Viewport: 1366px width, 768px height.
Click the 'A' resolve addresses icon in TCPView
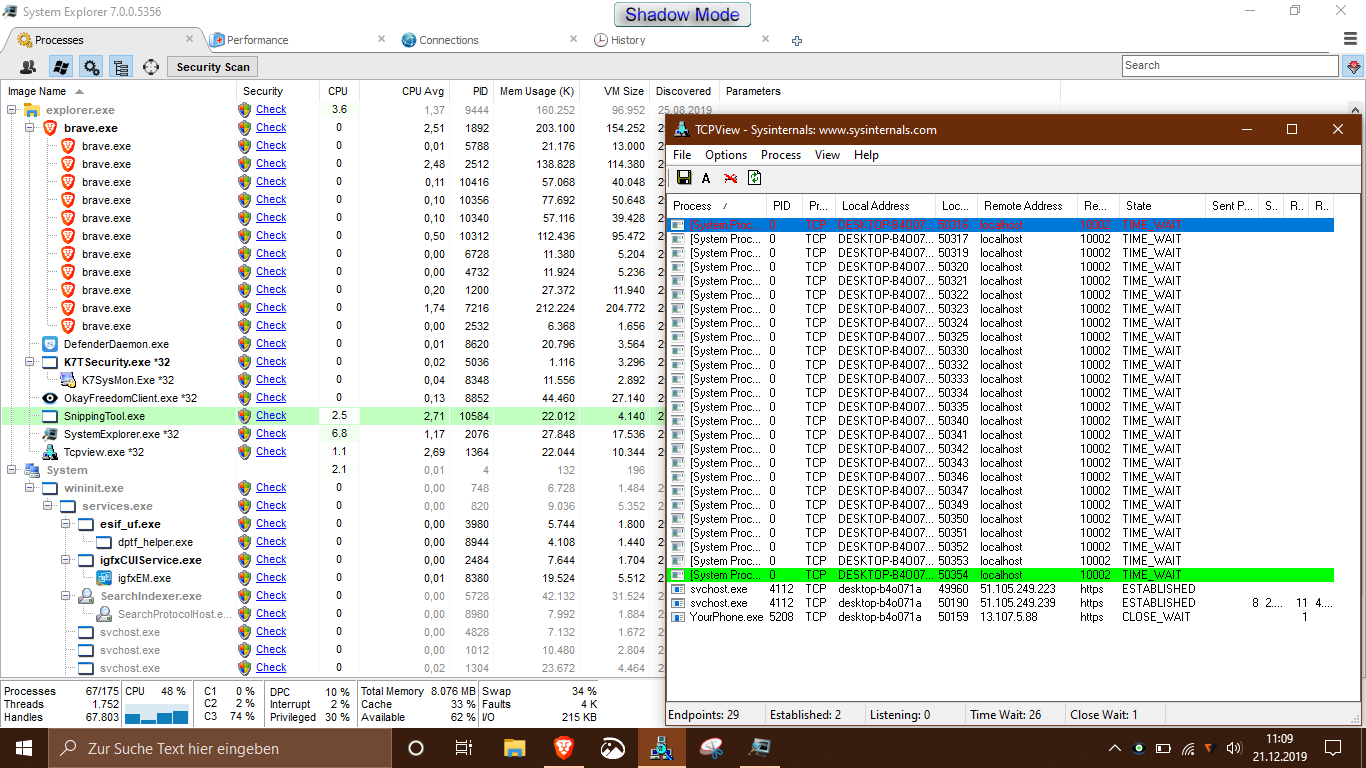tap(706, 178)
